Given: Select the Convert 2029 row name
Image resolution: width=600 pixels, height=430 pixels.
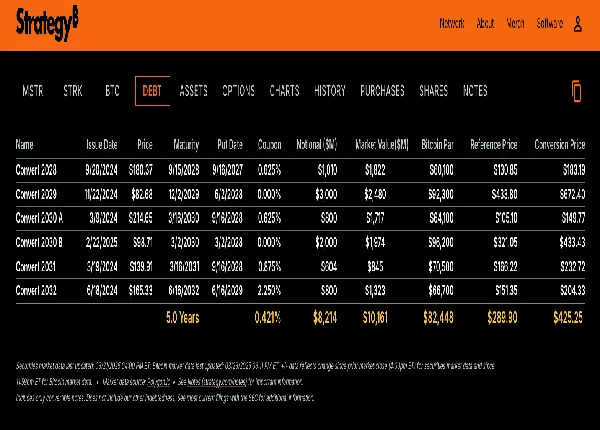Looking at the screenshot, I should coord(36,194).
